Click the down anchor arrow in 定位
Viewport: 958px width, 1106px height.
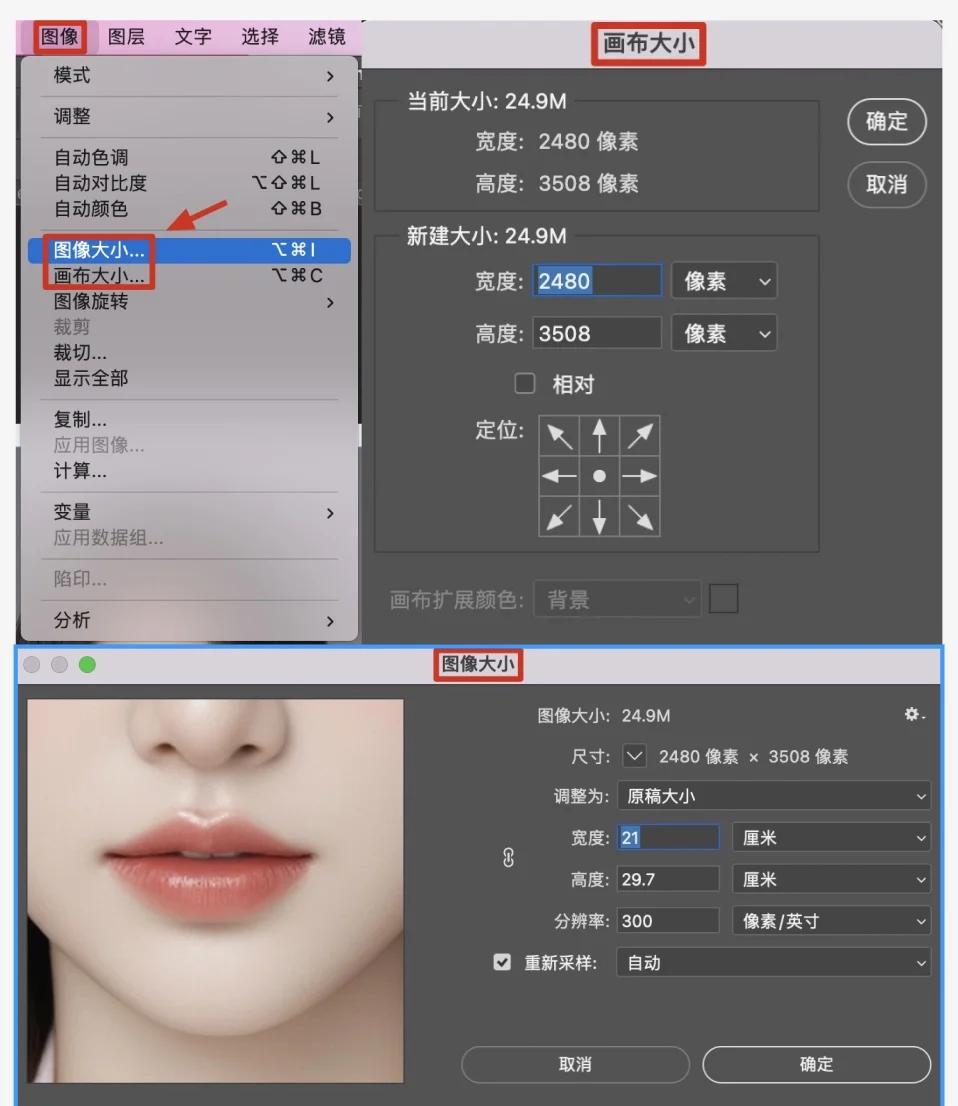coord(599,517)
